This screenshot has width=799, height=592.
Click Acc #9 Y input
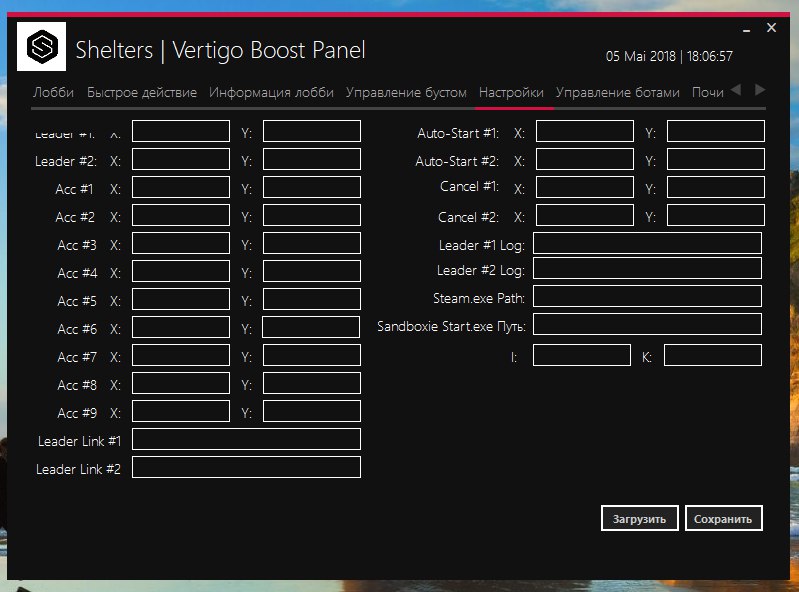point(312,412)
